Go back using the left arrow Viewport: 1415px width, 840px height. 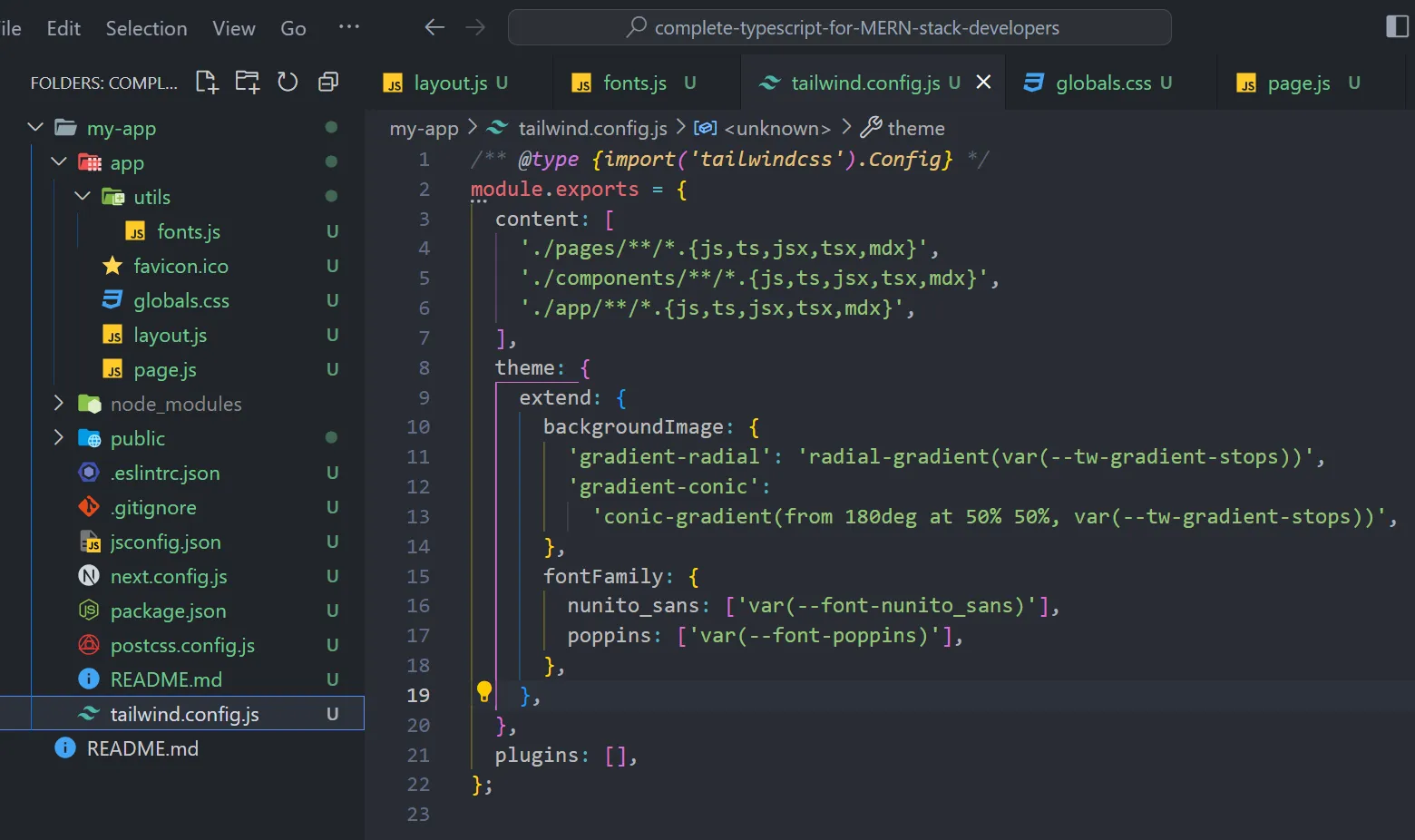pos(434,27)
